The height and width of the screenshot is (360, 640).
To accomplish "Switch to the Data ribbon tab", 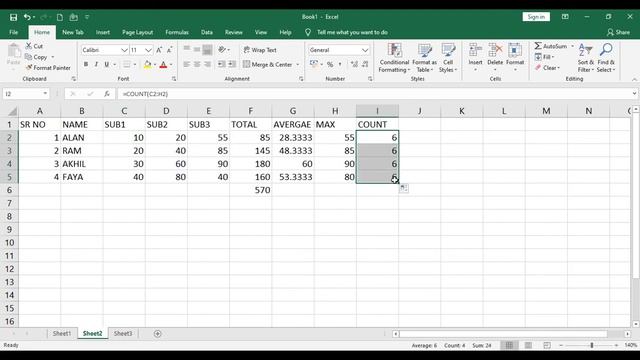I will 207,32.
